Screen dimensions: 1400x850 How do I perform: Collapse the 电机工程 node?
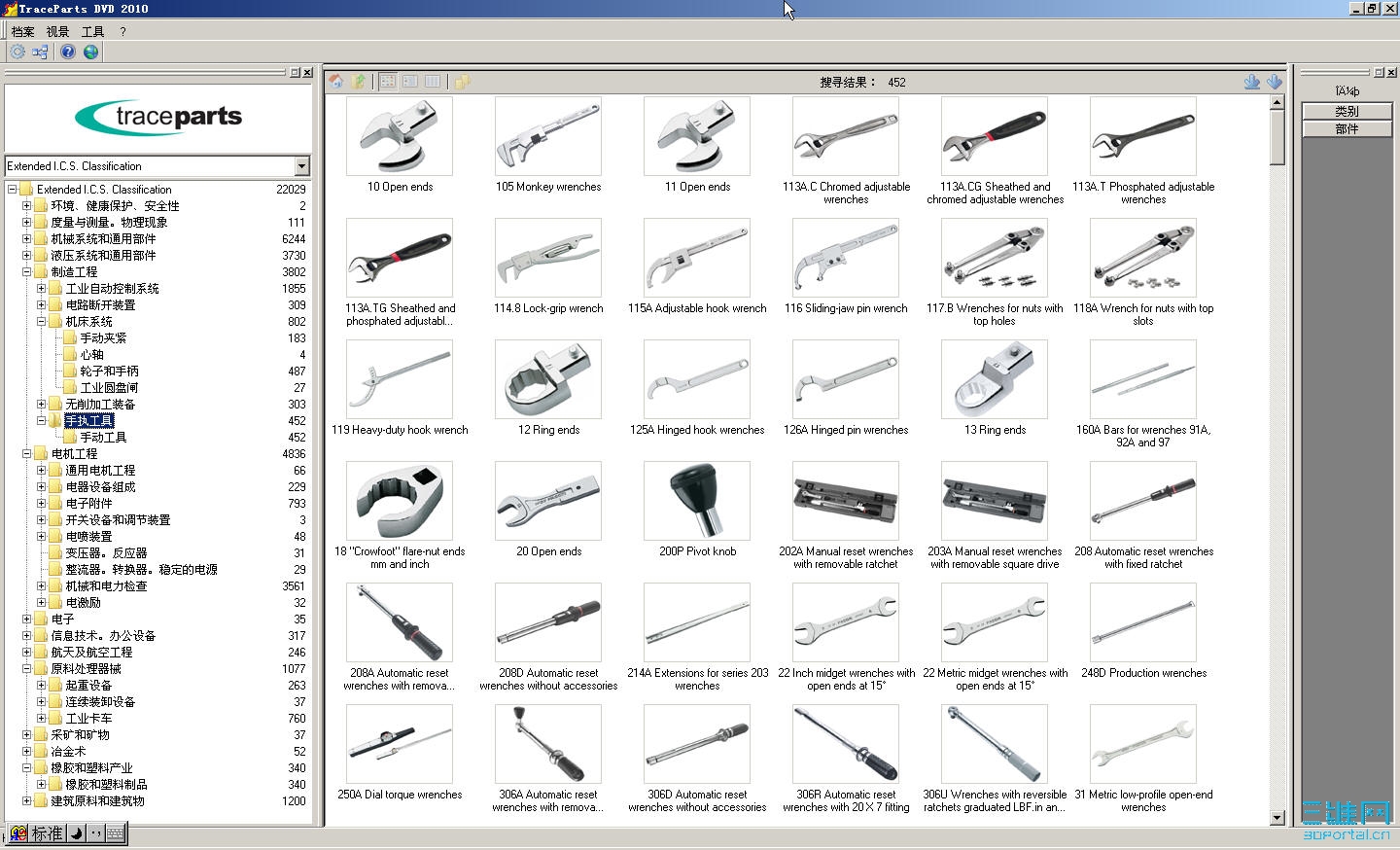[27, 454]
